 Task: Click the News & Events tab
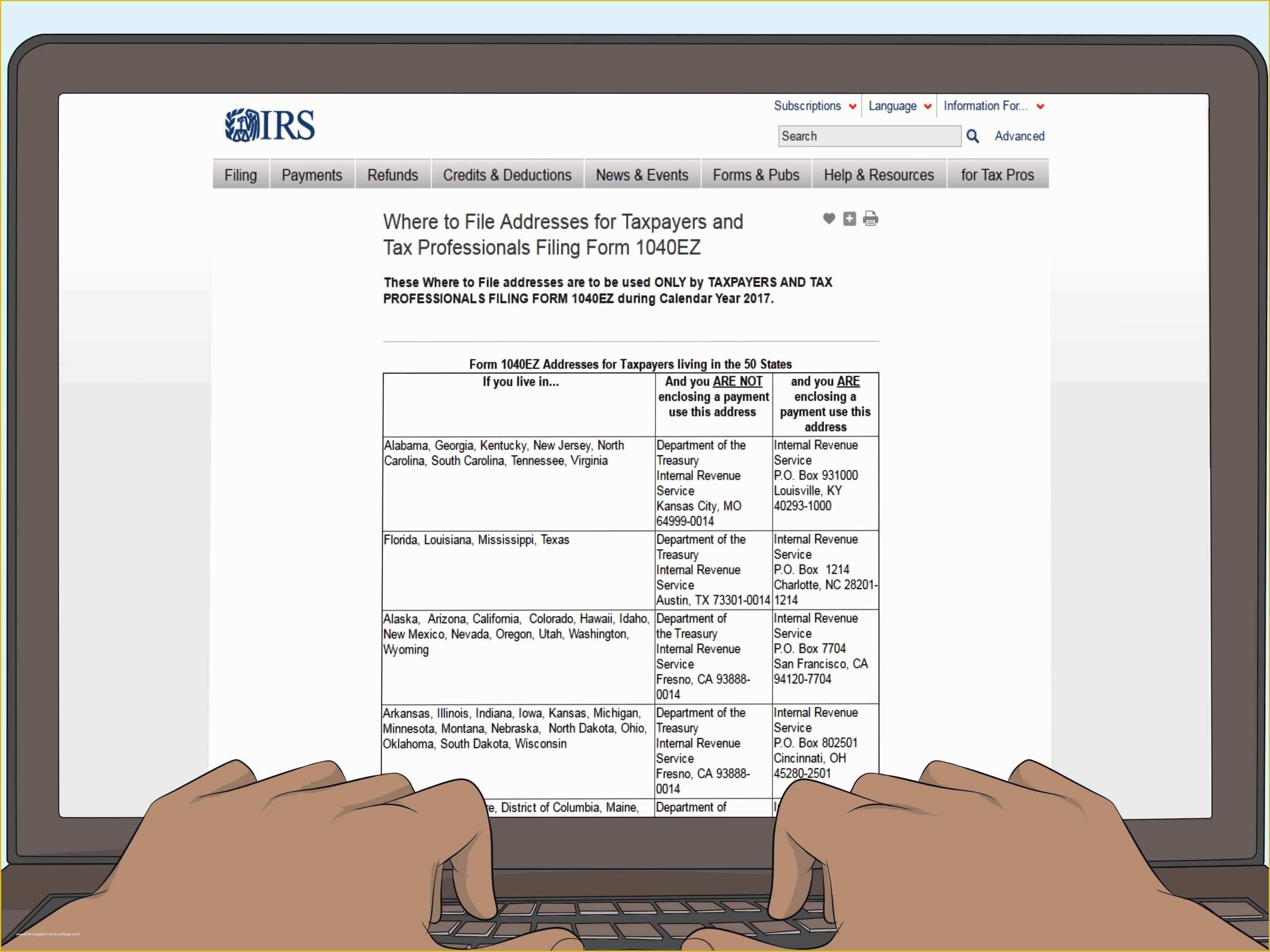pyautogui.click(x=641, y=174)
